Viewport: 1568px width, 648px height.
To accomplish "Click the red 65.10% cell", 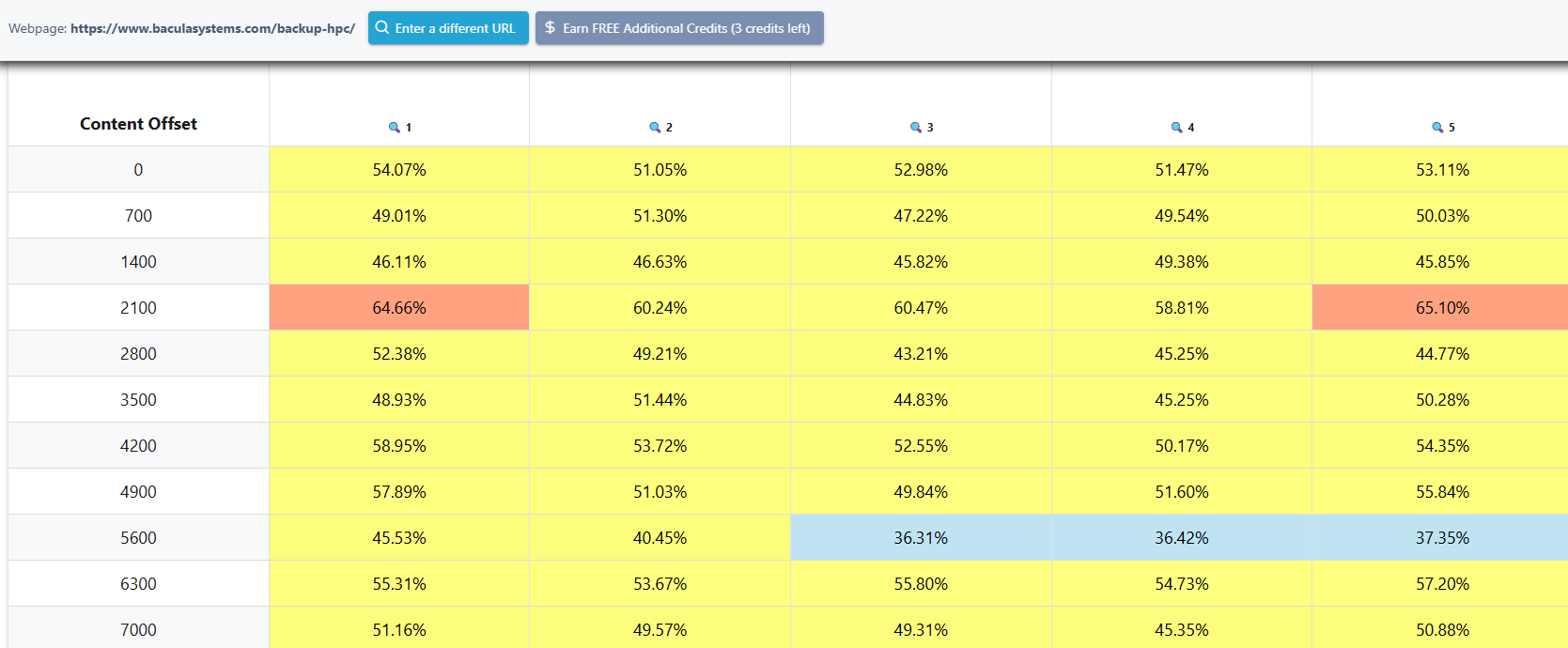I will 1442,308.
